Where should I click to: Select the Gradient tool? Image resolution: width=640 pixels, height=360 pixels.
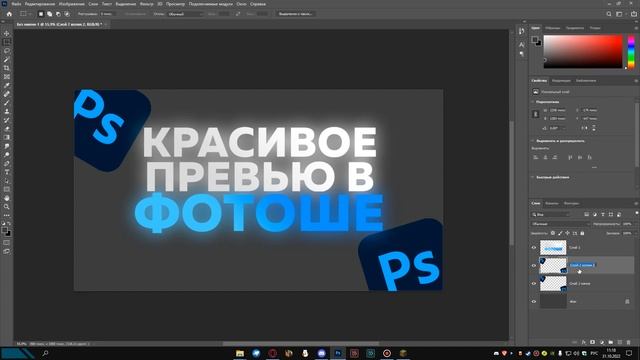(x=7, y=137)
